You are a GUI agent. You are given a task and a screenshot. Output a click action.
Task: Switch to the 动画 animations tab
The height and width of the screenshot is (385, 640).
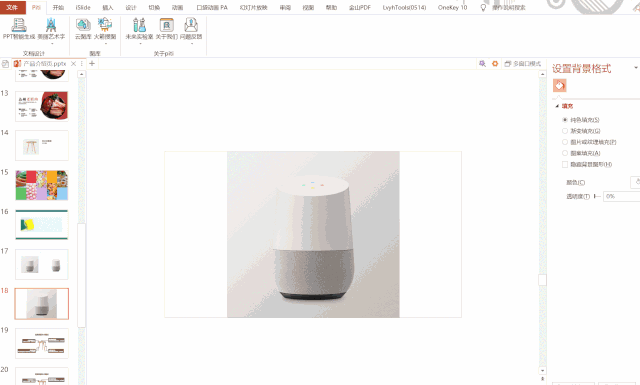point(177,7)
